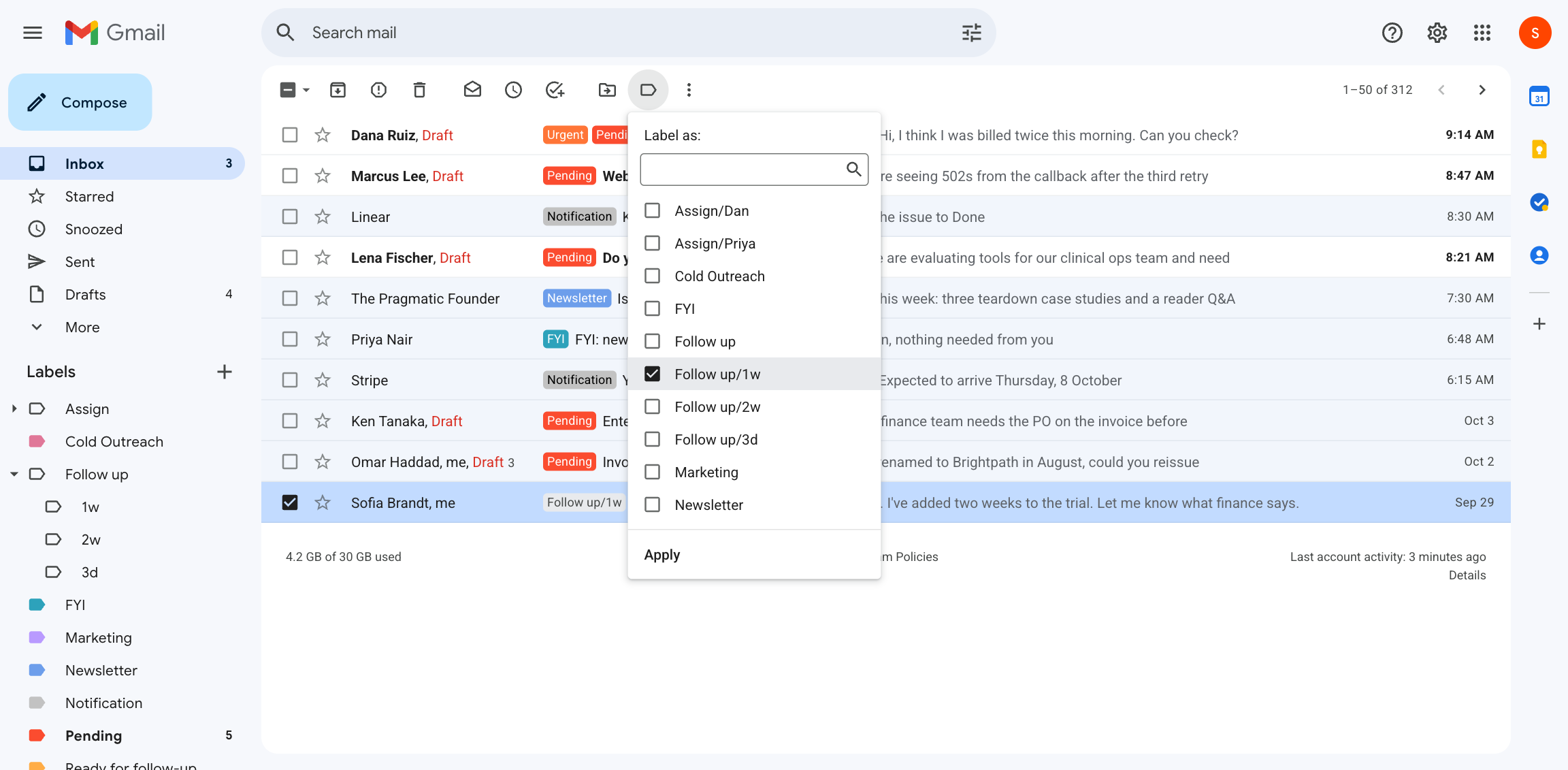
Task: Open the Lena Fischer email
Action: (885, 257)
